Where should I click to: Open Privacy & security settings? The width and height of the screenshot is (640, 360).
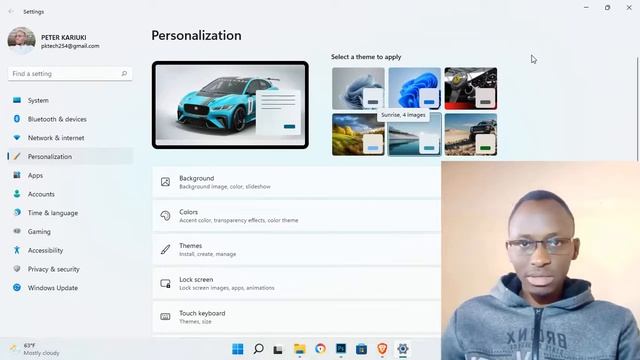(x=71, y=269)
